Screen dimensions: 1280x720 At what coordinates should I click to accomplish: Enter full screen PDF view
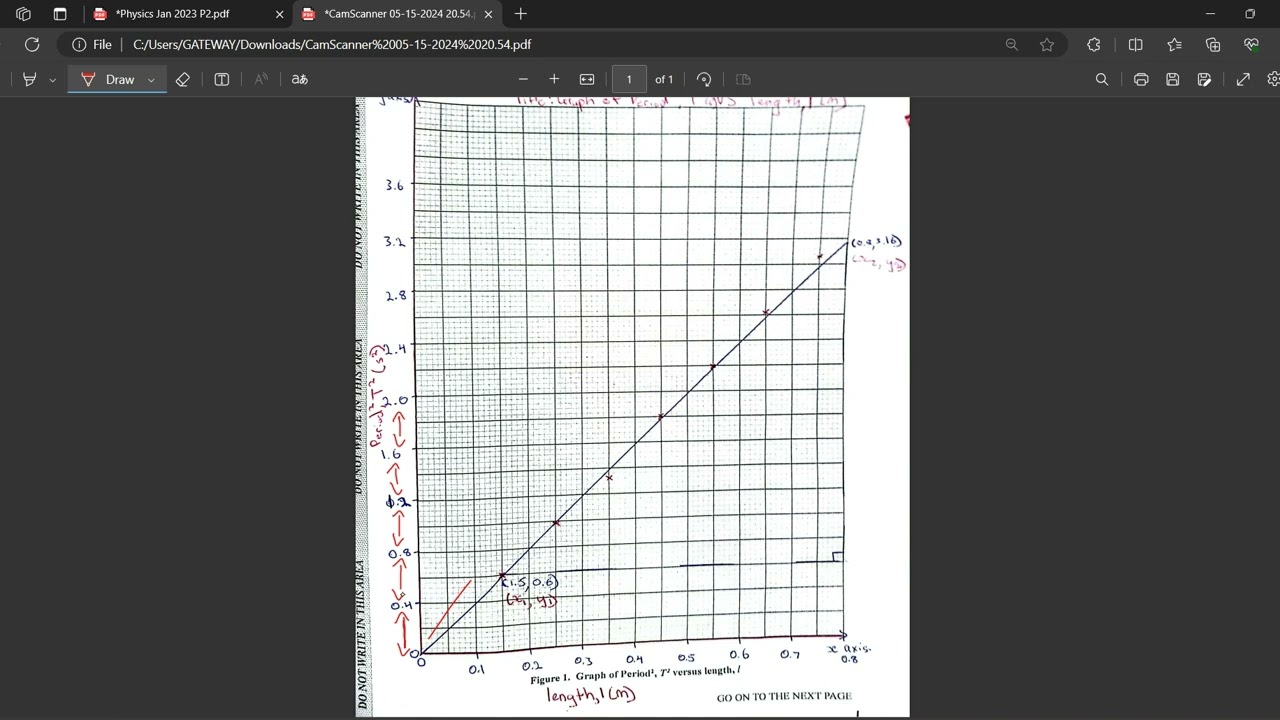coord(1243,79)
